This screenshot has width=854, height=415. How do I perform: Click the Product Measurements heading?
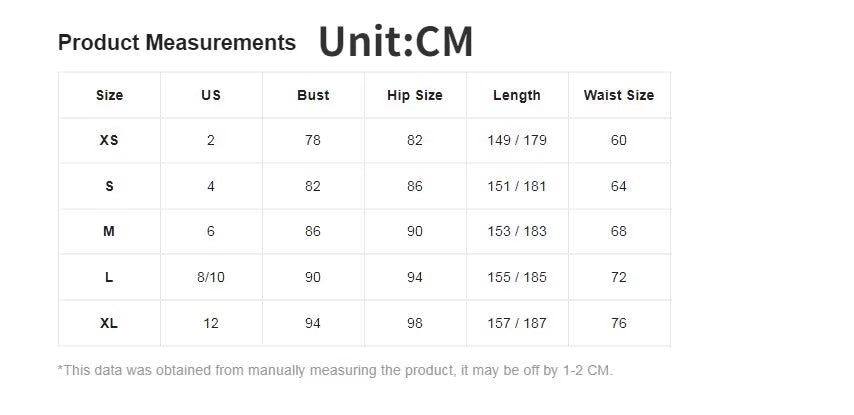click(177, 43)
